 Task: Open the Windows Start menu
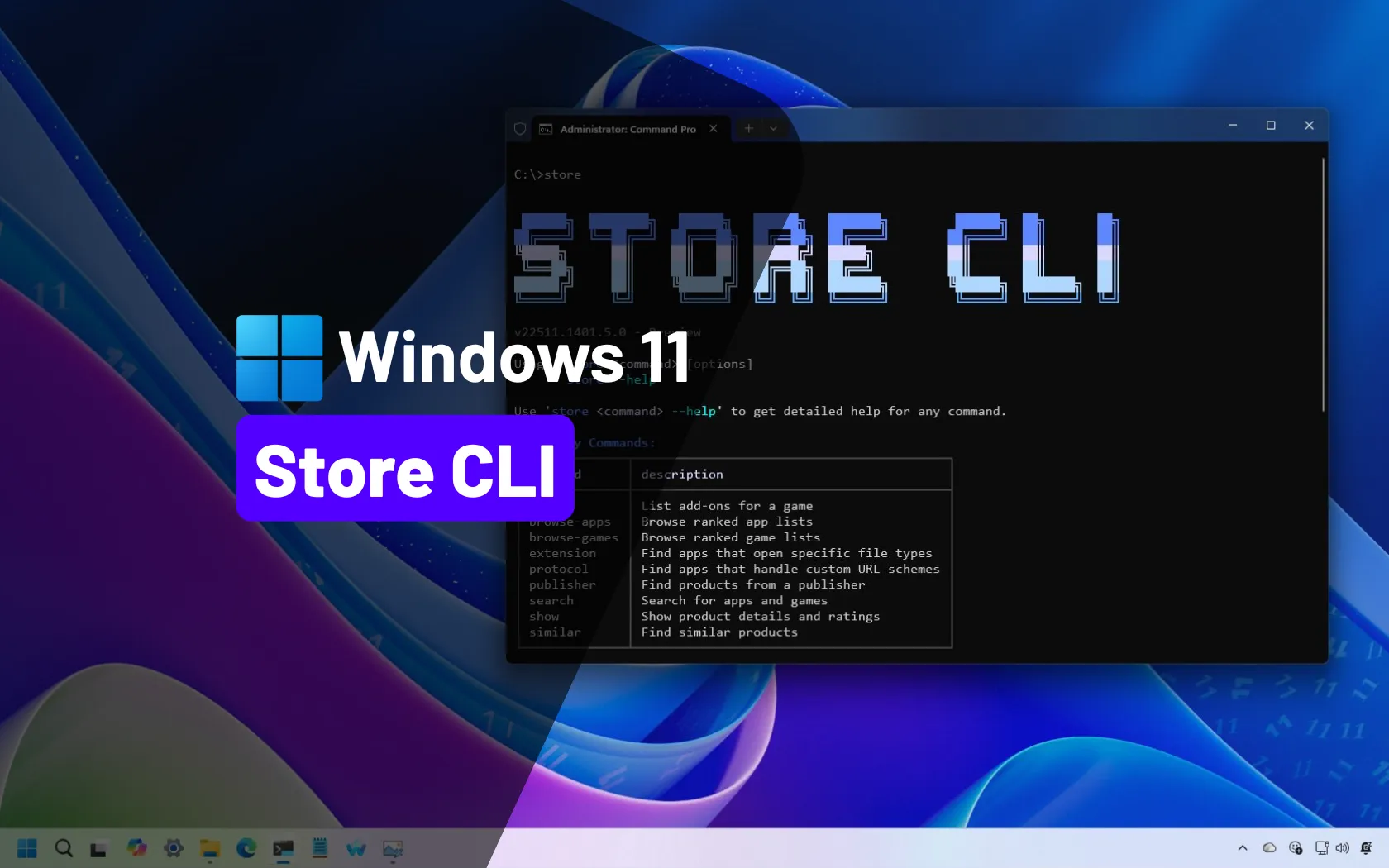[x=27, y=848]
